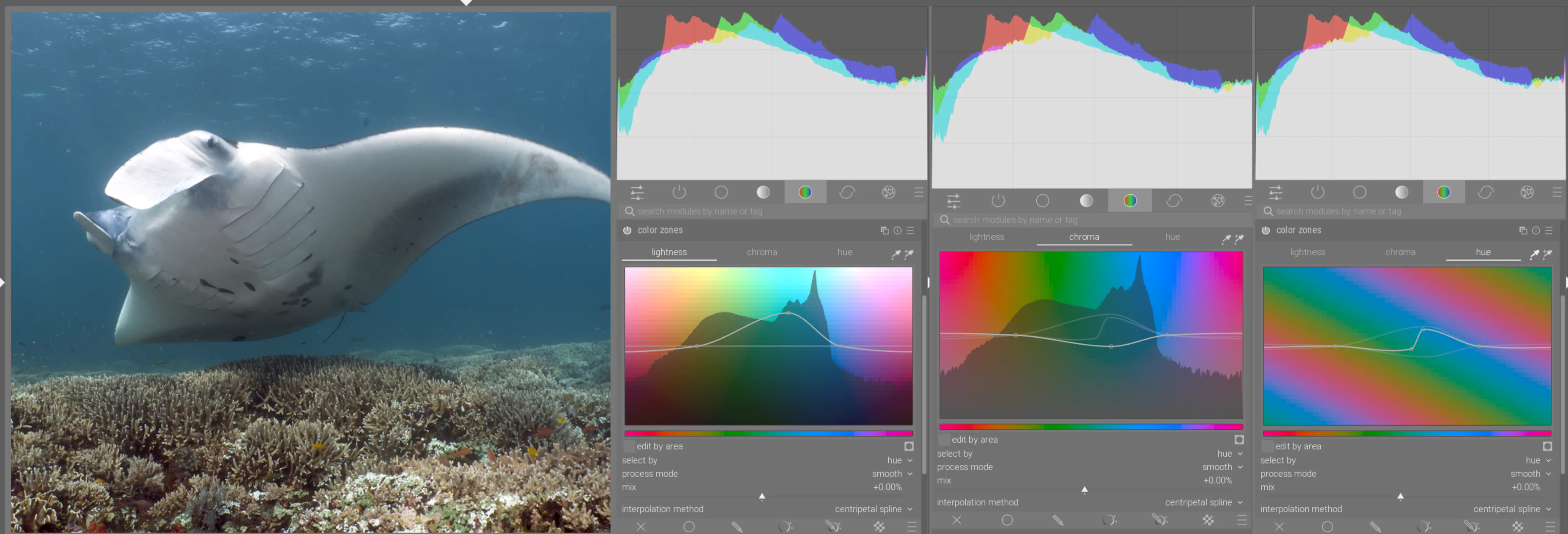Enable edit by area checkbox in hue-active panel
The image size is (1568, 534).
[x=1268, y=446]
